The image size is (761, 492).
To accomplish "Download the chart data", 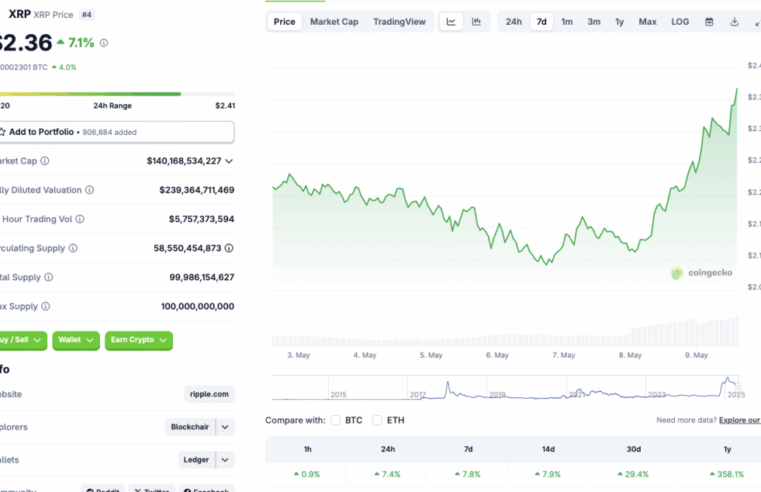I will click(x=734, y=22).
